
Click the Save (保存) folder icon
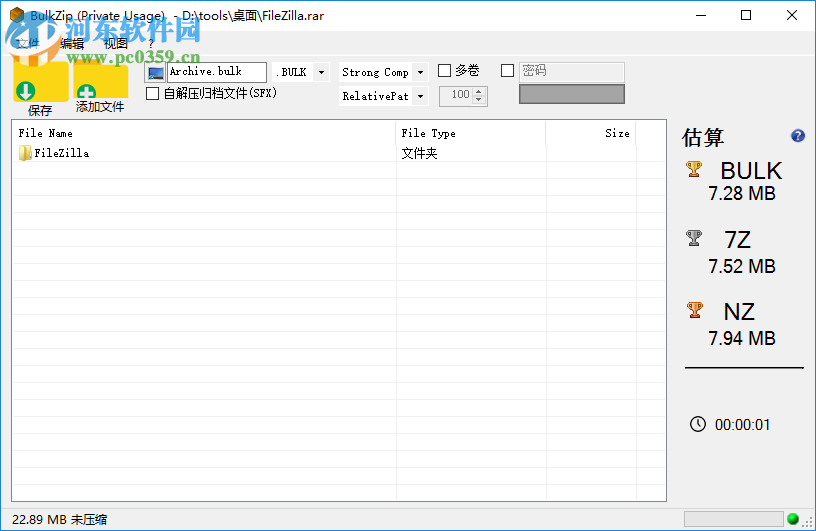click(x=41, y=81)
